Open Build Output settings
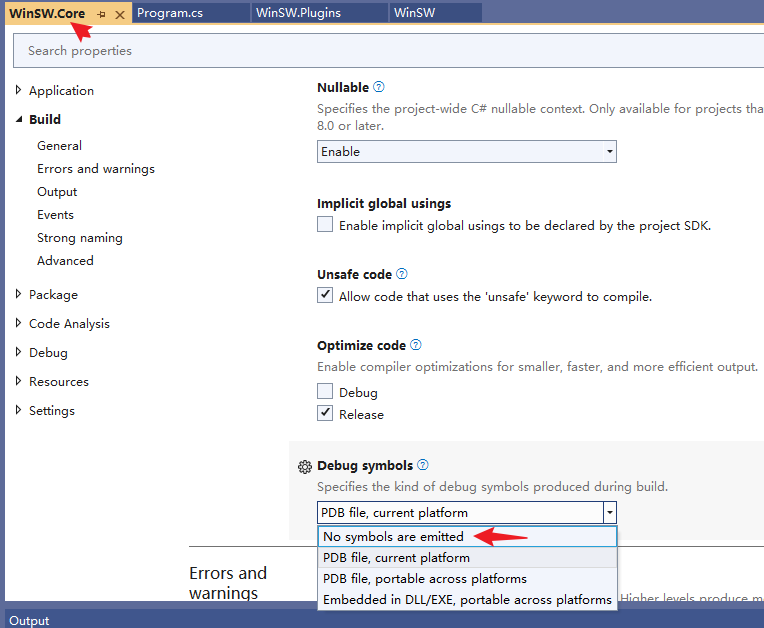The width and height of the screenshot is (764, 628). [x=57, y=192]
